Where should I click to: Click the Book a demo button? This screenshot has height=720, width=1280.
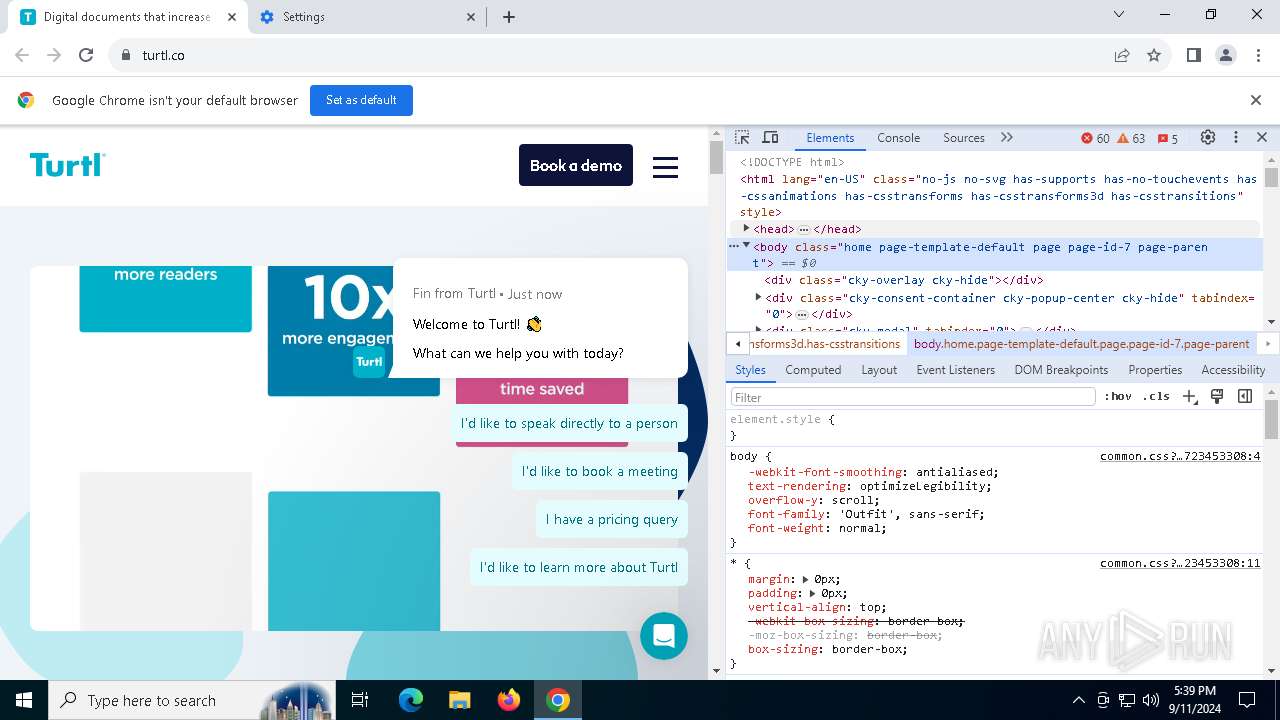click(576, 165)
